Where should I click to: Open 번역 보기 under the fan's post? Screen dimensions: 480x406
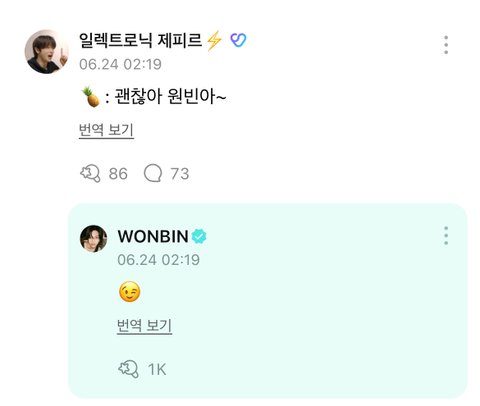click(x=106, y=130)
